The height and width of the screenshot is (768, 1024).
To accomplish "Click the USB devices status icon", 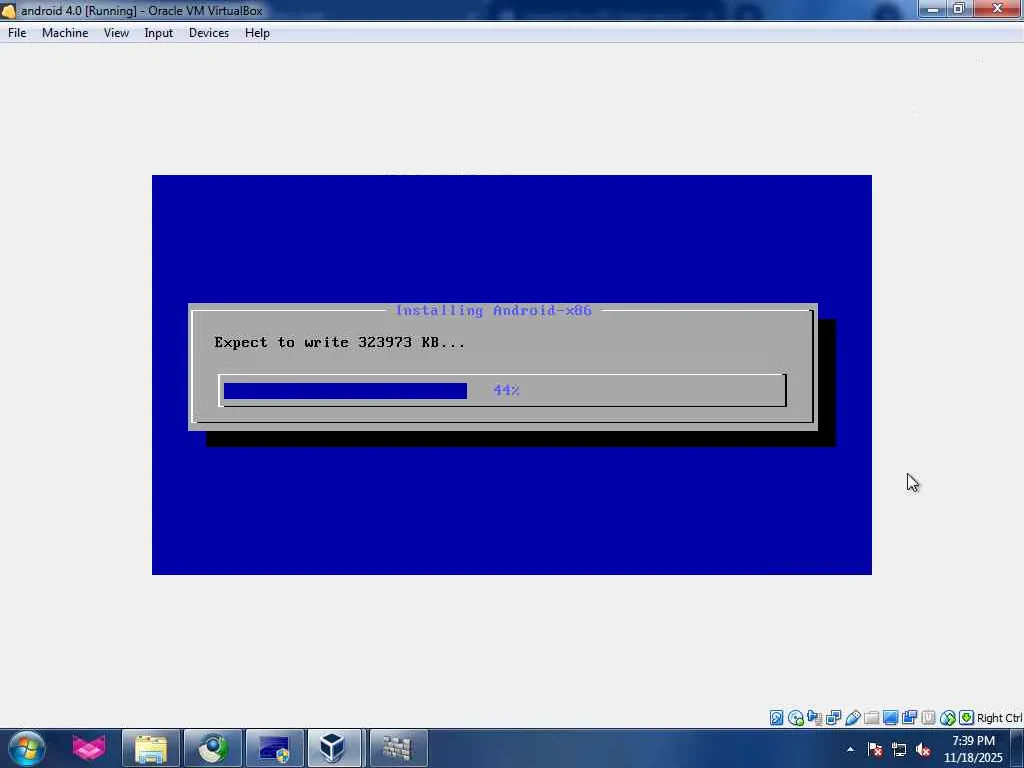I will point(852,718).
